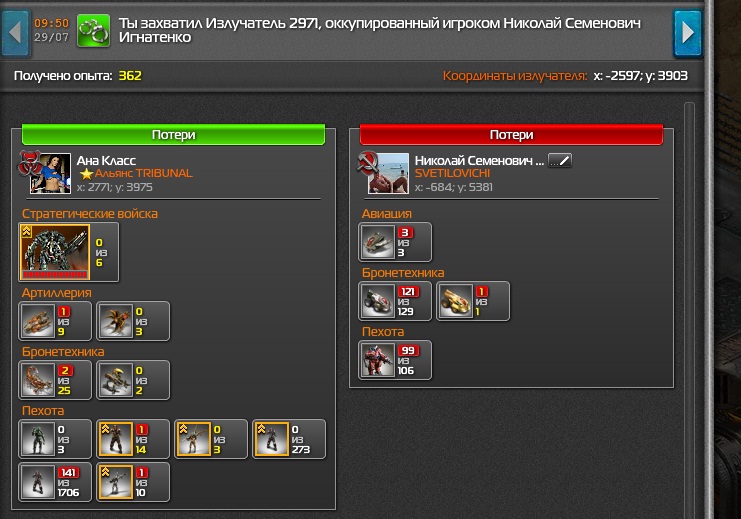
Task: Select enemy gold armor unit 1 of 1
Action: click(473, 301)
